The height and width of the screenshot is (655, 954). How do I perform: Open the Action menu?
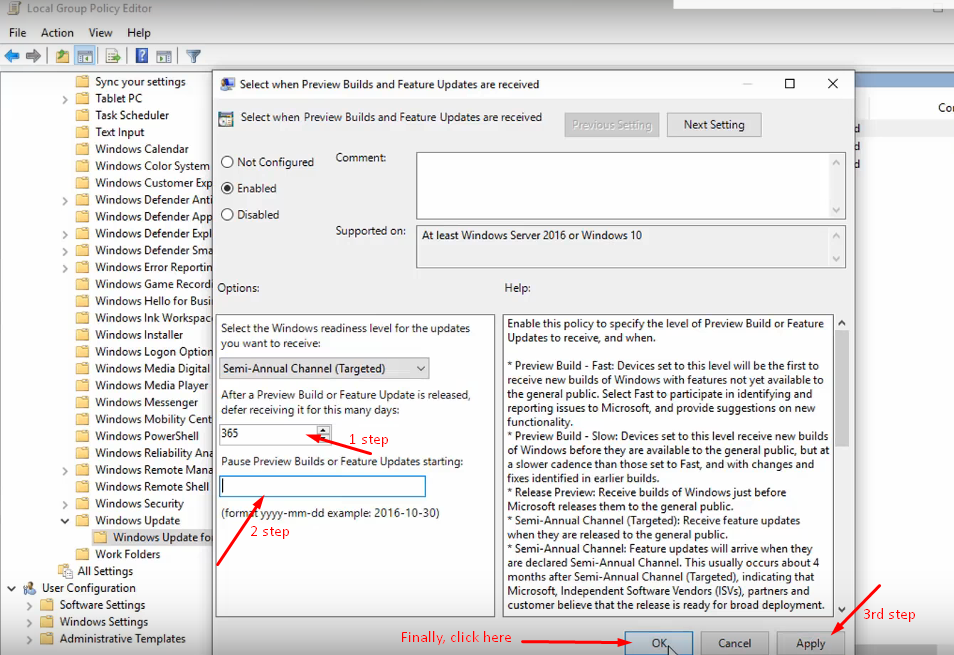(57, 33)
